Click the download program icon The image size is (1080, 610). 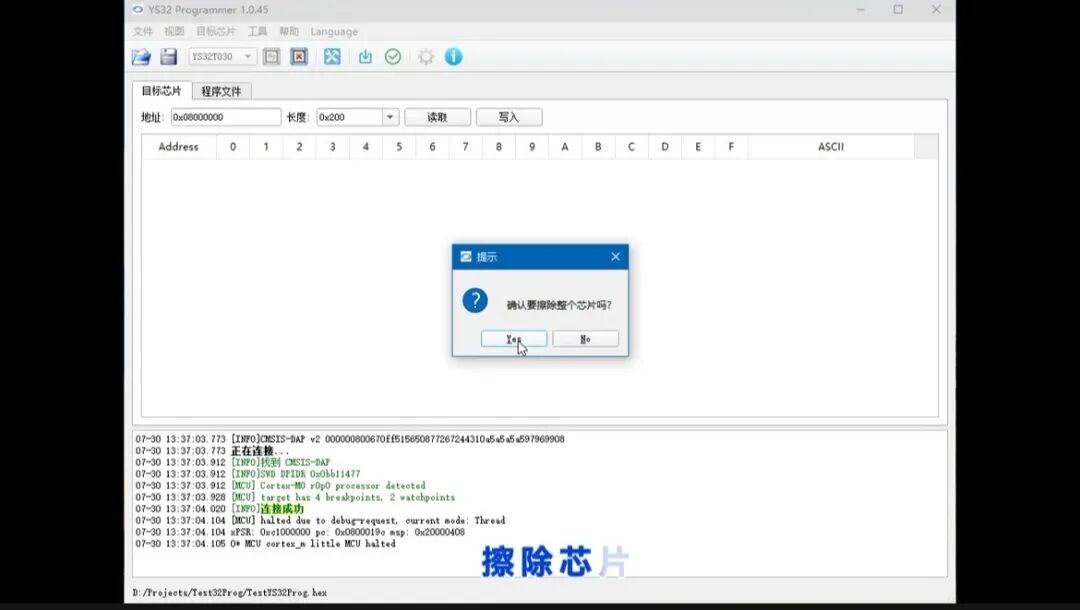click(x=365, y=56)
